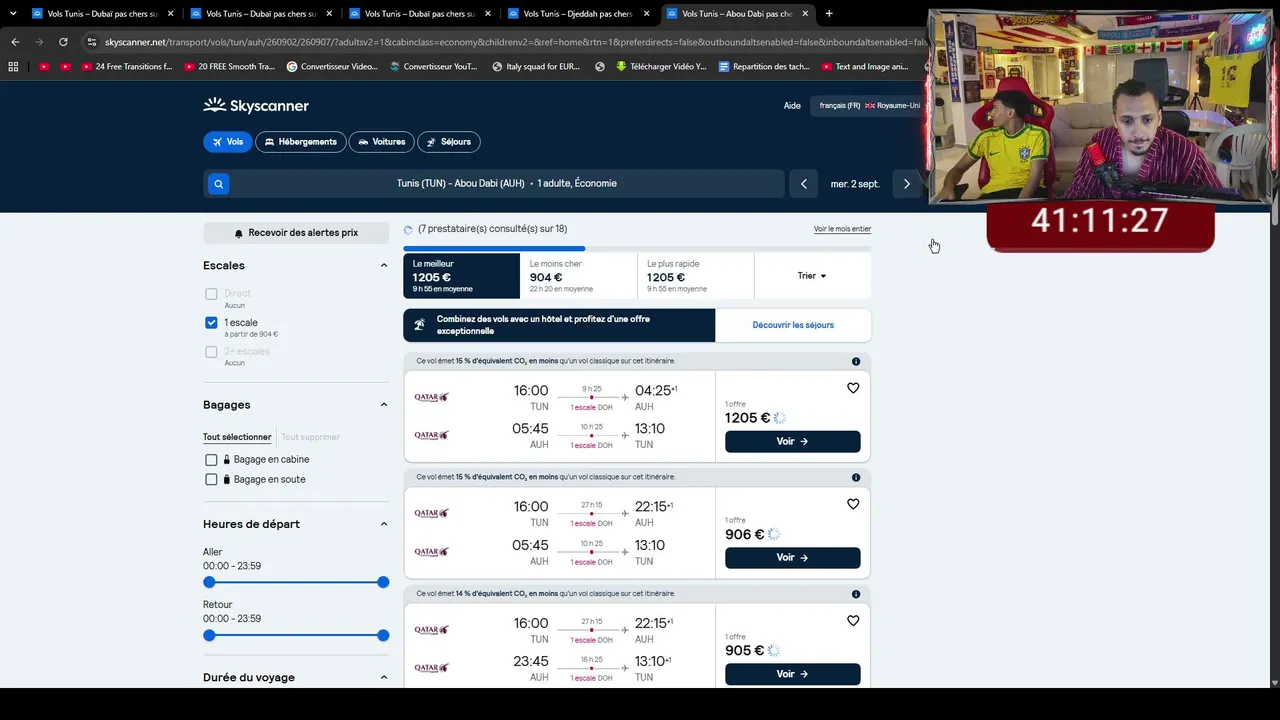This screenshot has height=720, width=1280.
Task: Open CO2 info icon above 905 € flight
Action: tap(856, 594)
